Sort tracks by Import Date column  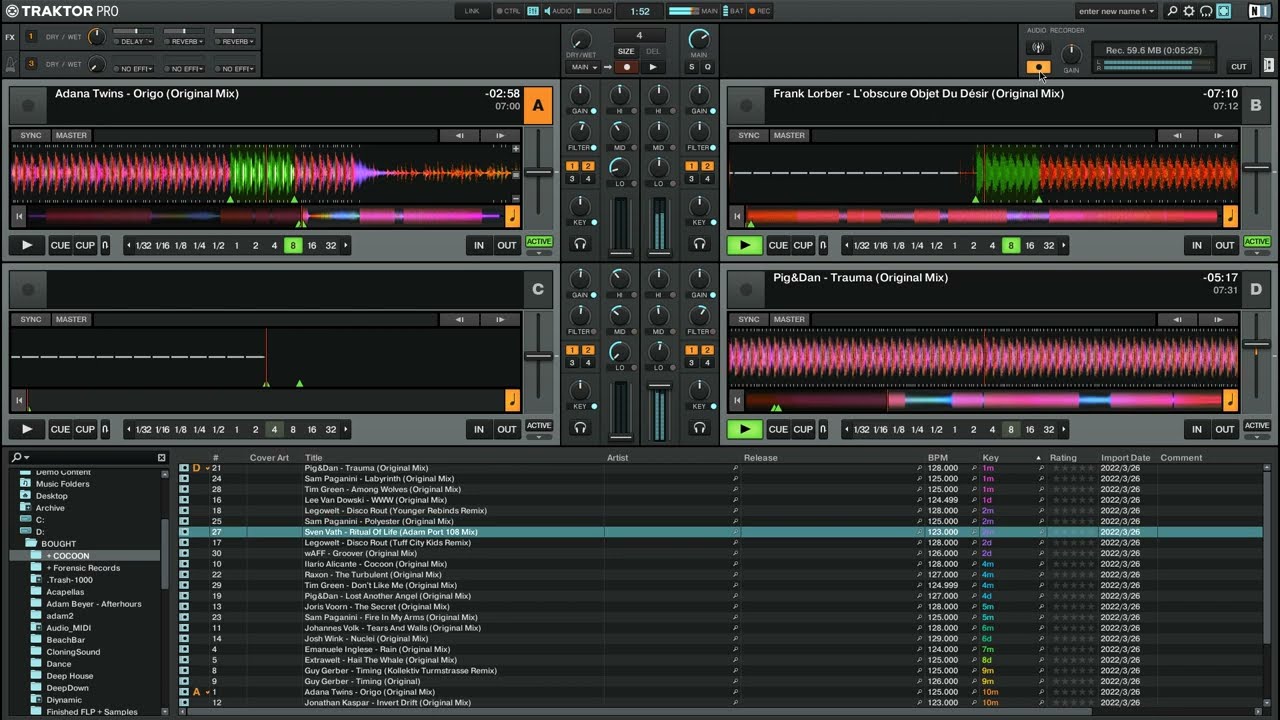coord(1125,457)
